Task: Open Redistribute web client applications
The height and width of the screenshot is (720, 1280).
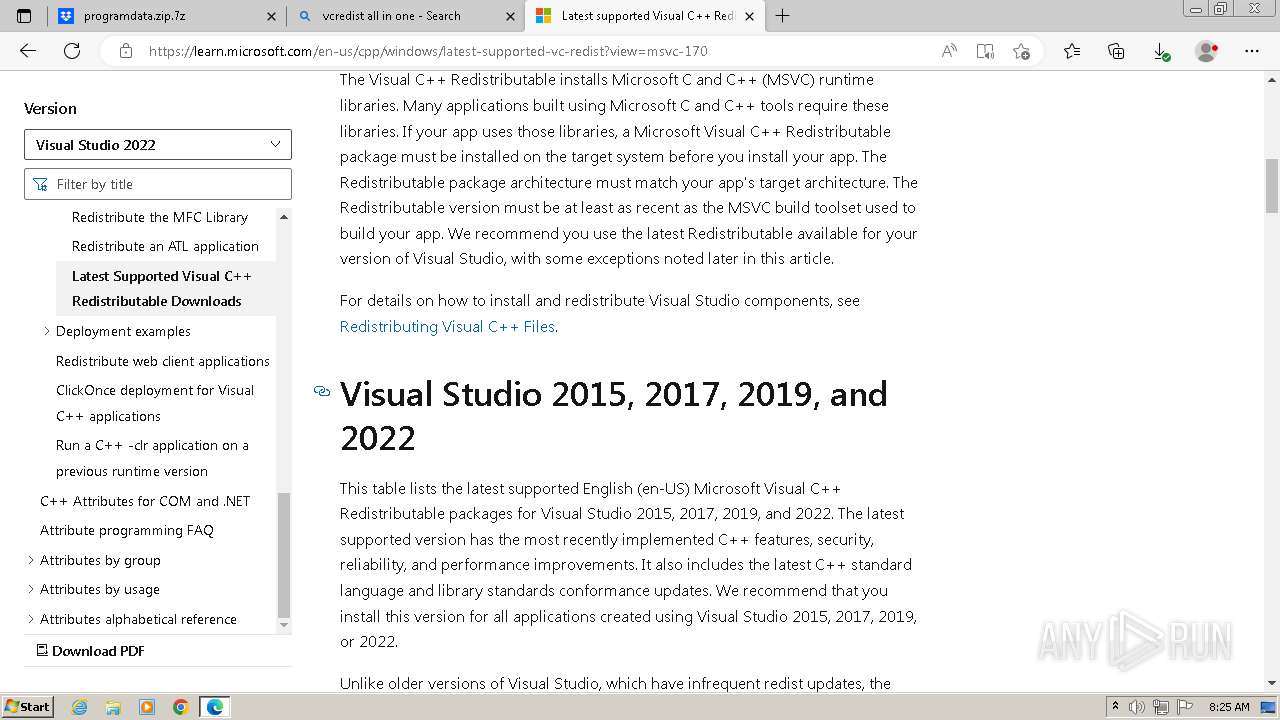Action: (x=163, y=361)
